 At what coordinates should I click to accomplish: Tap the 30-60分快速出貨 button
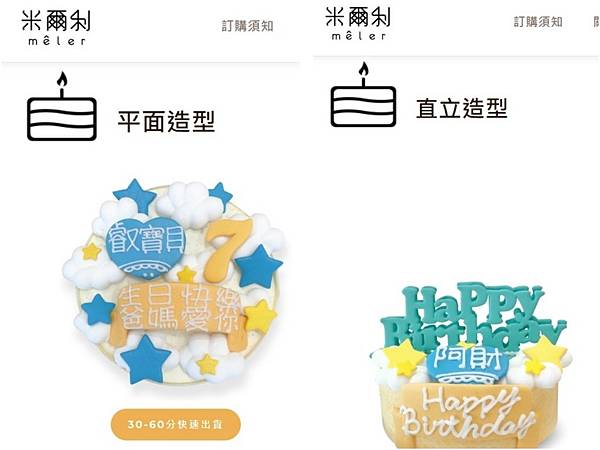click(176, 424)
